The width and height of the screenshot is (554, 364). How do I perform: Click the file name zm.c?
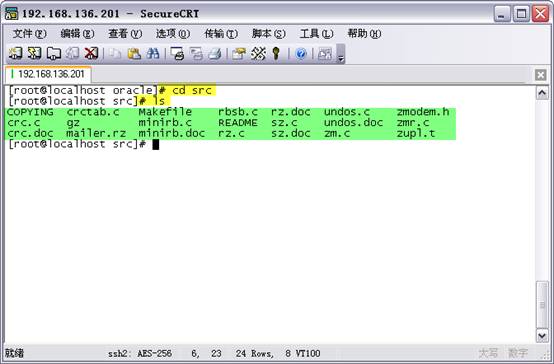[x=337, y=133]
